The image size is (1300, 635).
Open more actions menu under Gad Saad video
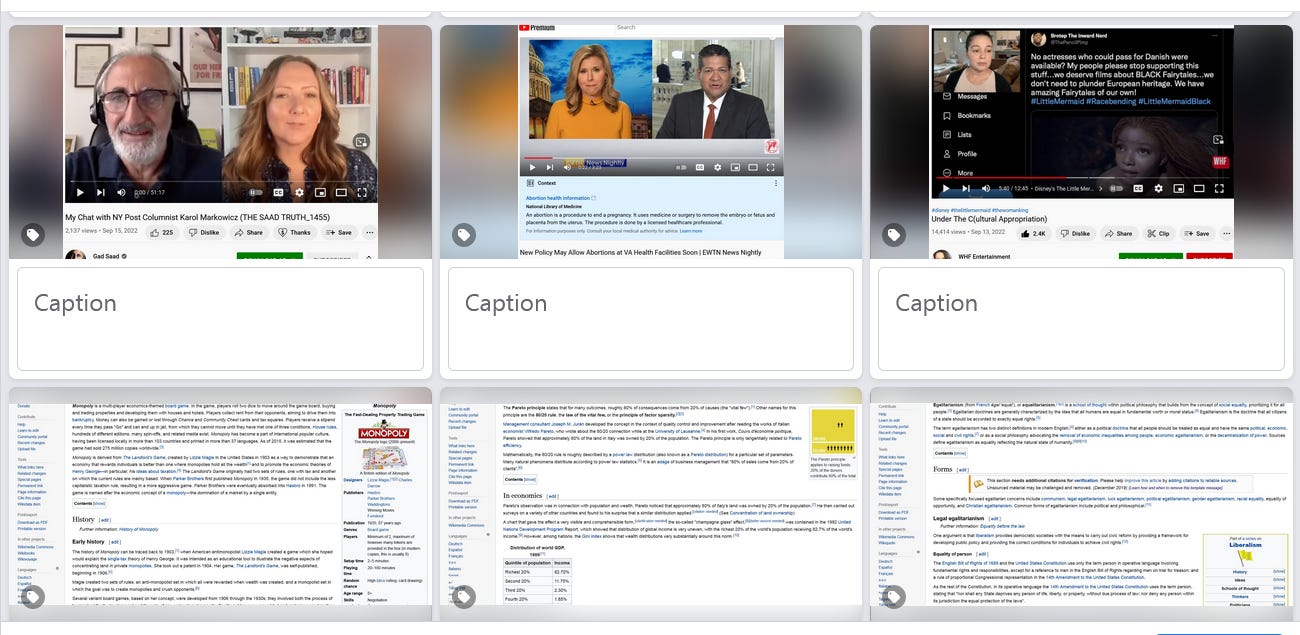coord(369,232)
